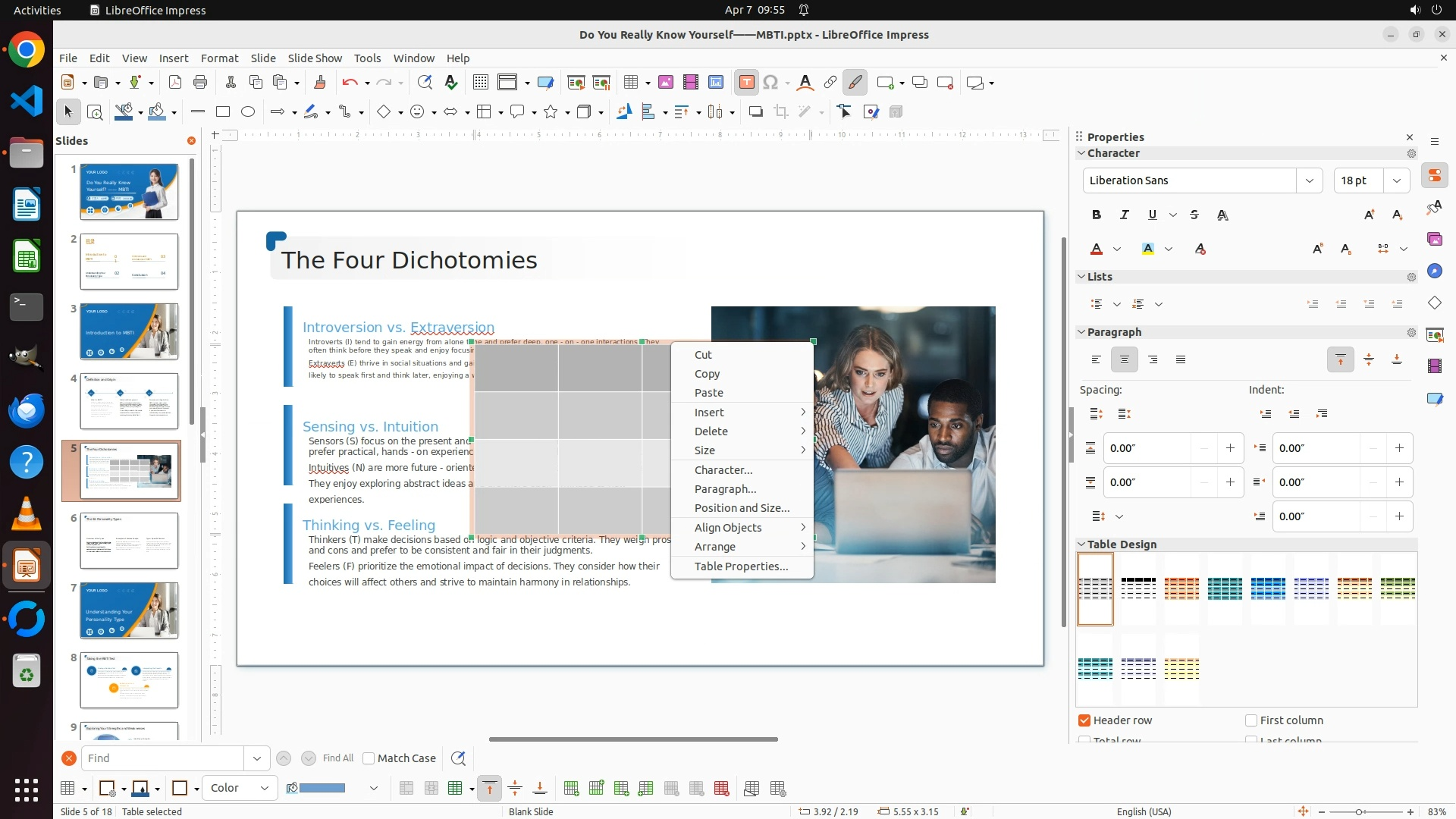
Task: Click the Strikethrough text icon
Action: pos(1194,215)
